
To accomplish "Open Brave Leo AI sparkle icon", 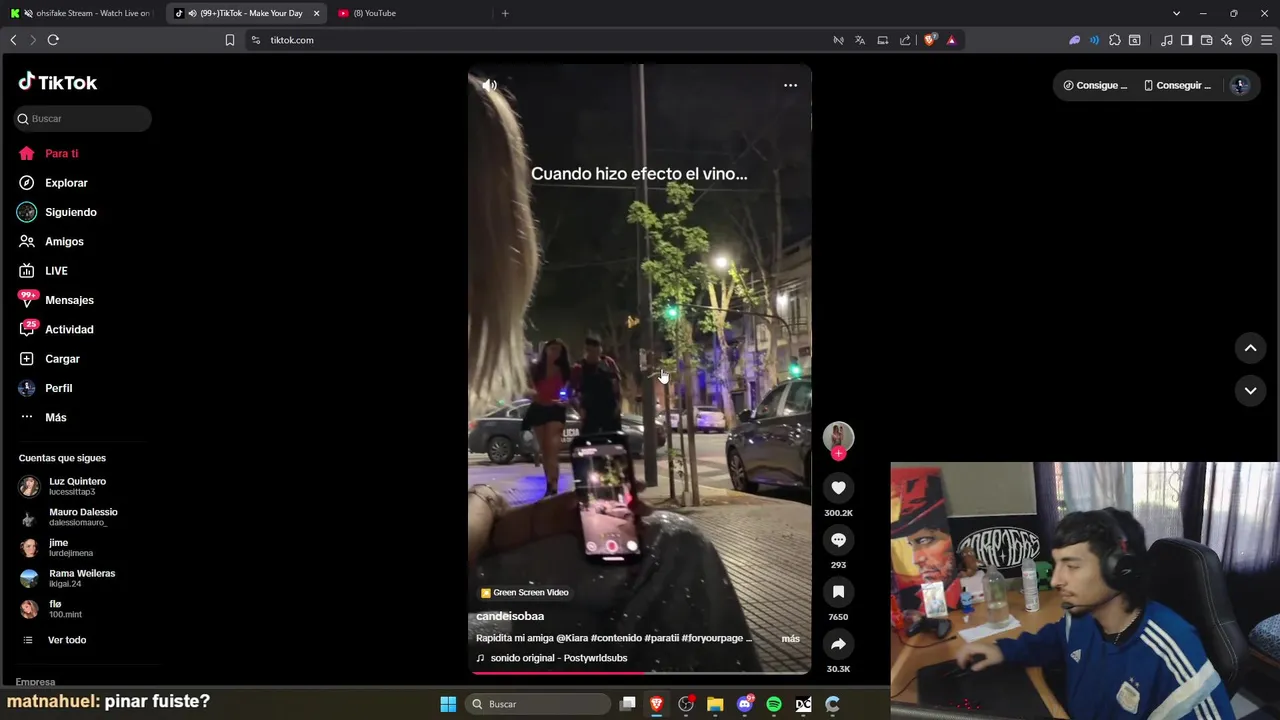I will point(1226,40).
